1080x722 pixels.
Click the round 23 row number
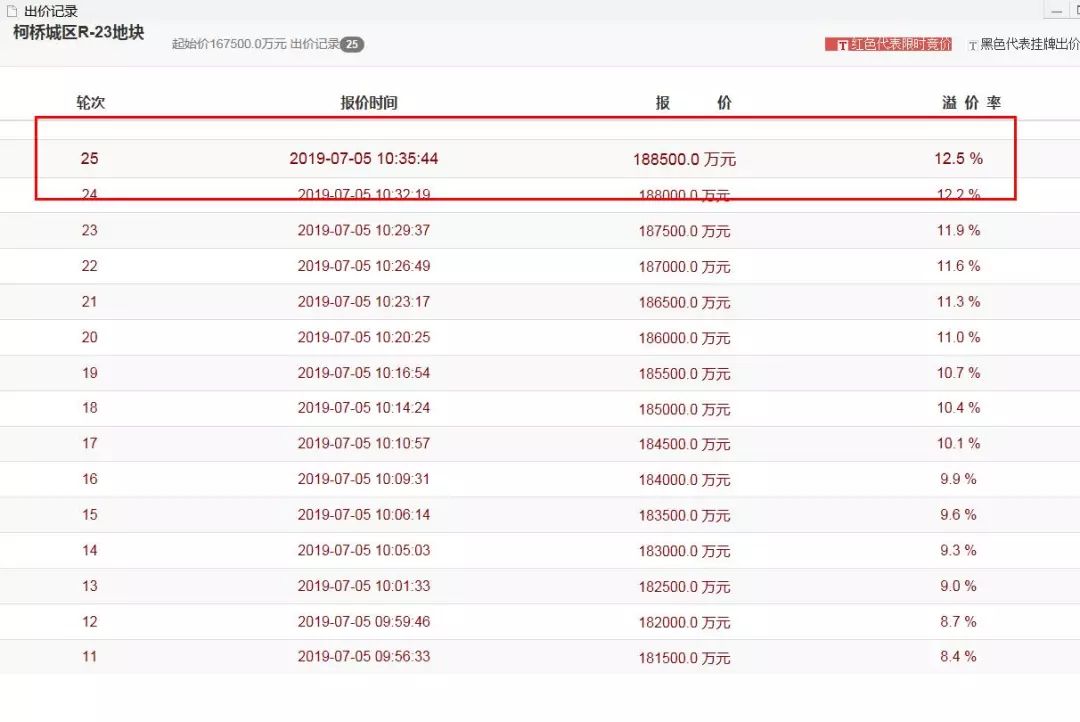click(90, 230)
